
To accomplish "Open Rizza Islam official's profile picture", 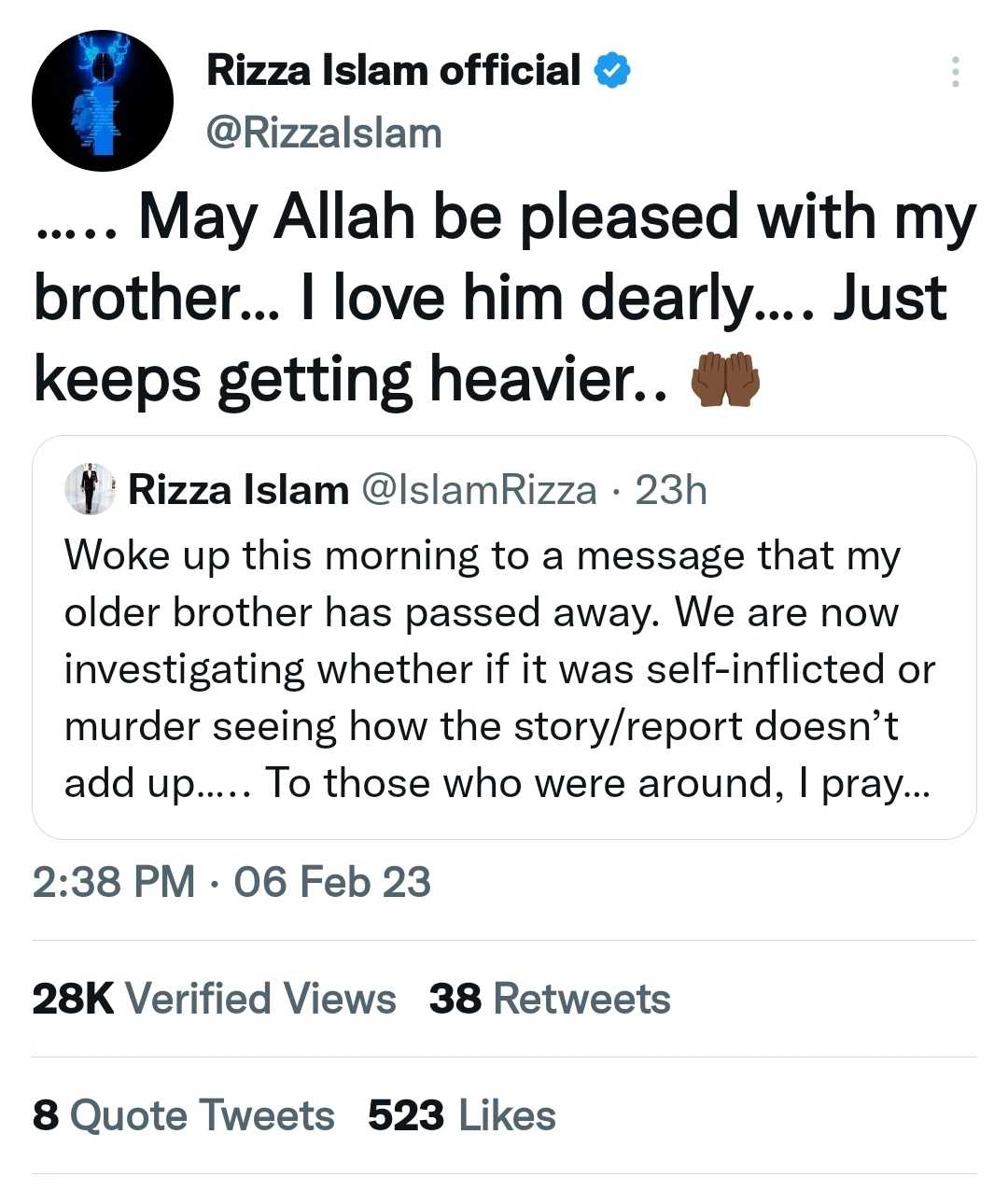I will click(103, 101).
